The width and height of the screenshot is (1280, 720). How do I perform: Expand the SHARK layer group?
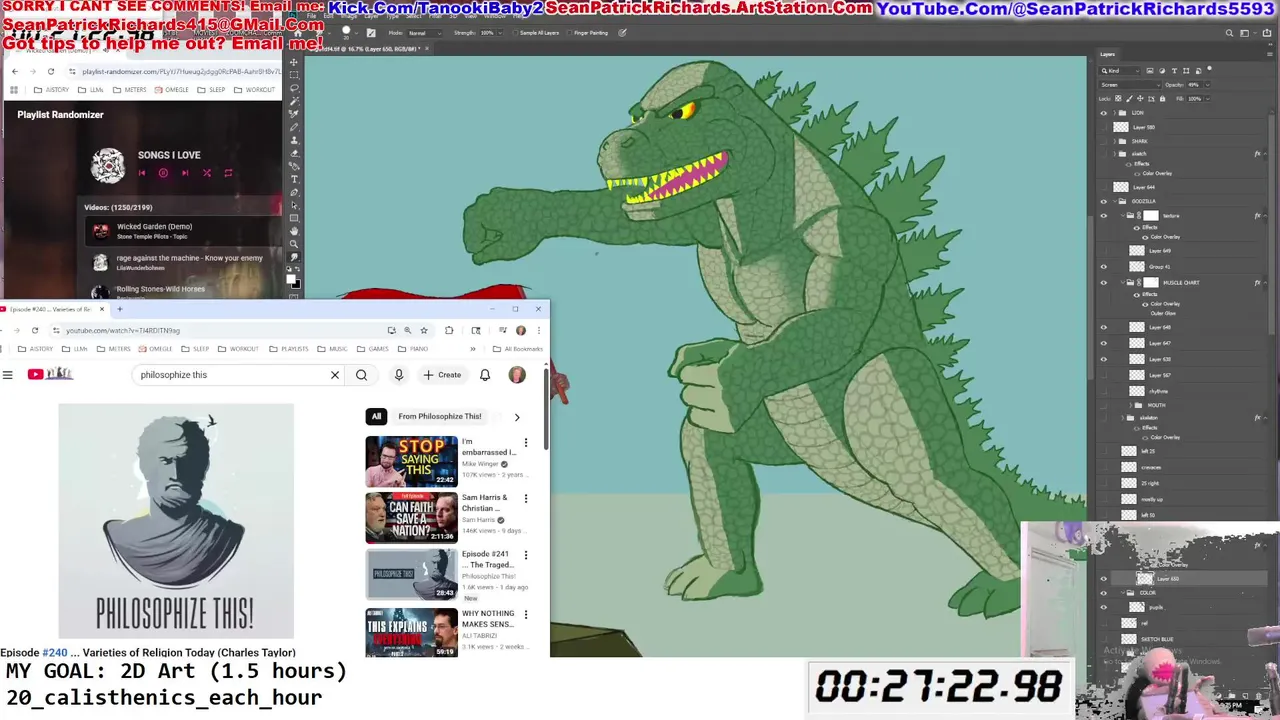pos(1115,141)
